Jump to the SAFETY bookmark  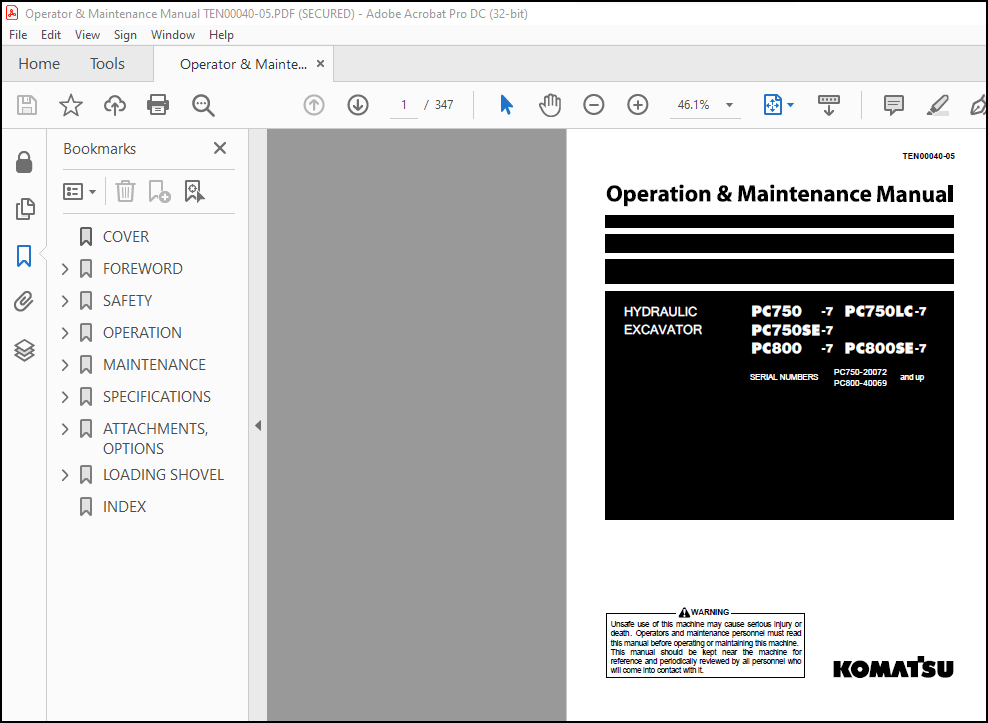click(x=127, y=301)
